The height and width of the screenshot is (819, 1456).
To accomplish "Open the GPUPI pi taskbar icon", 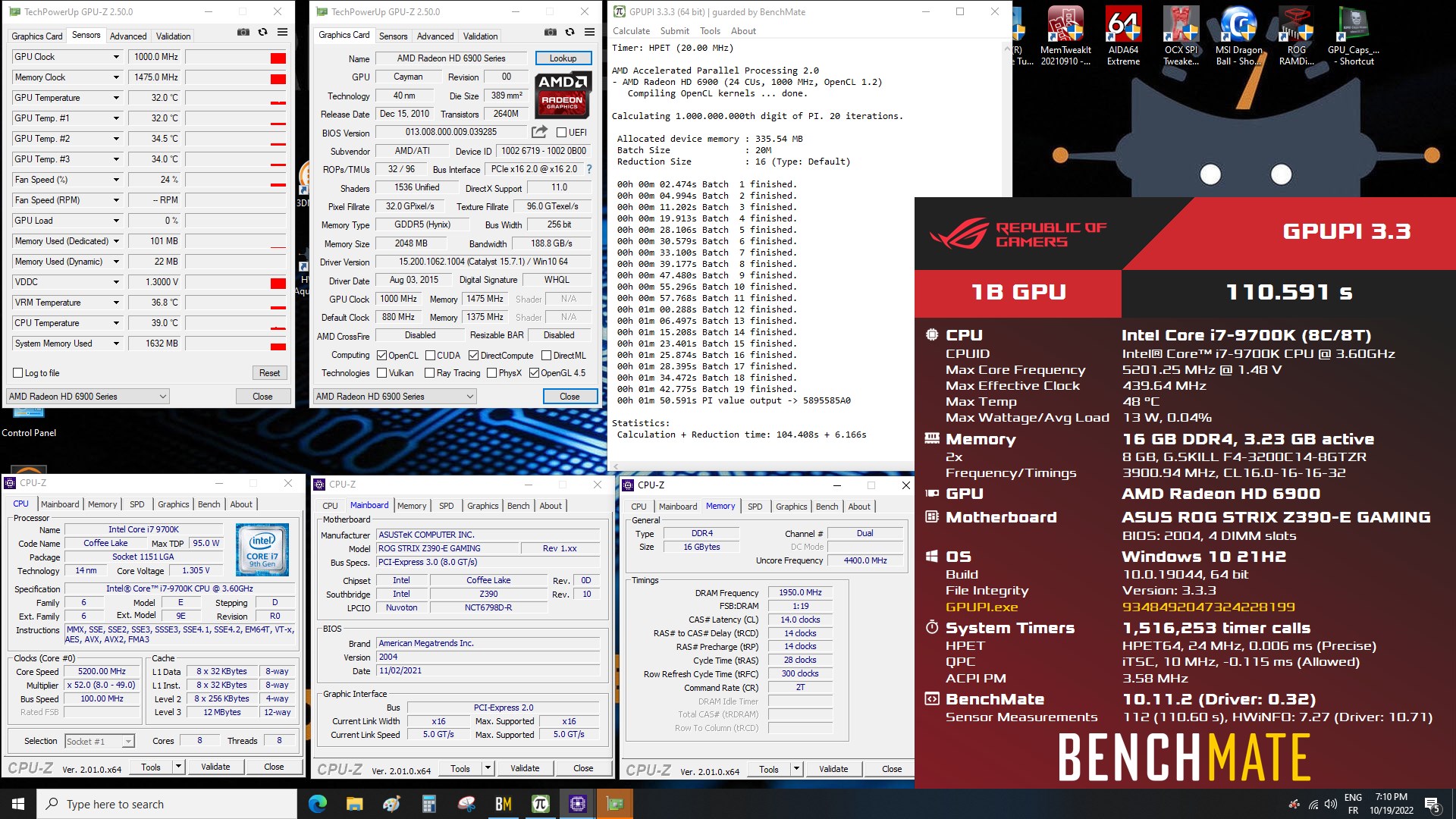I will coord(540,804).
